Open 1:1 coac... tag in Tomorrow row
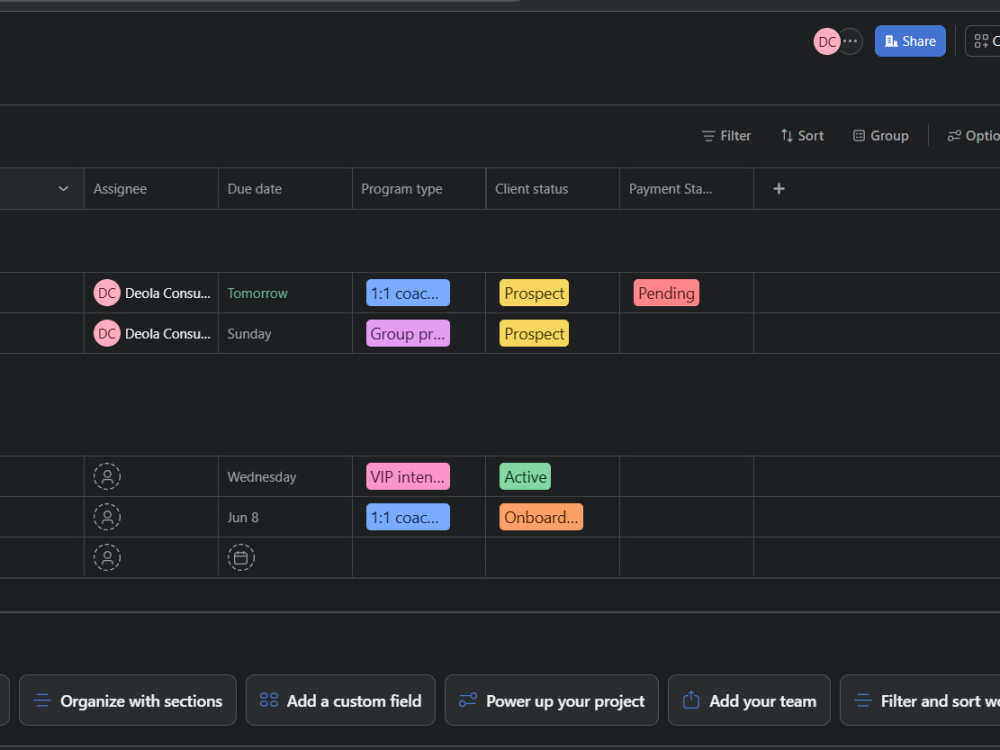The image size is (1000, 750). click(x=408, y=293)
